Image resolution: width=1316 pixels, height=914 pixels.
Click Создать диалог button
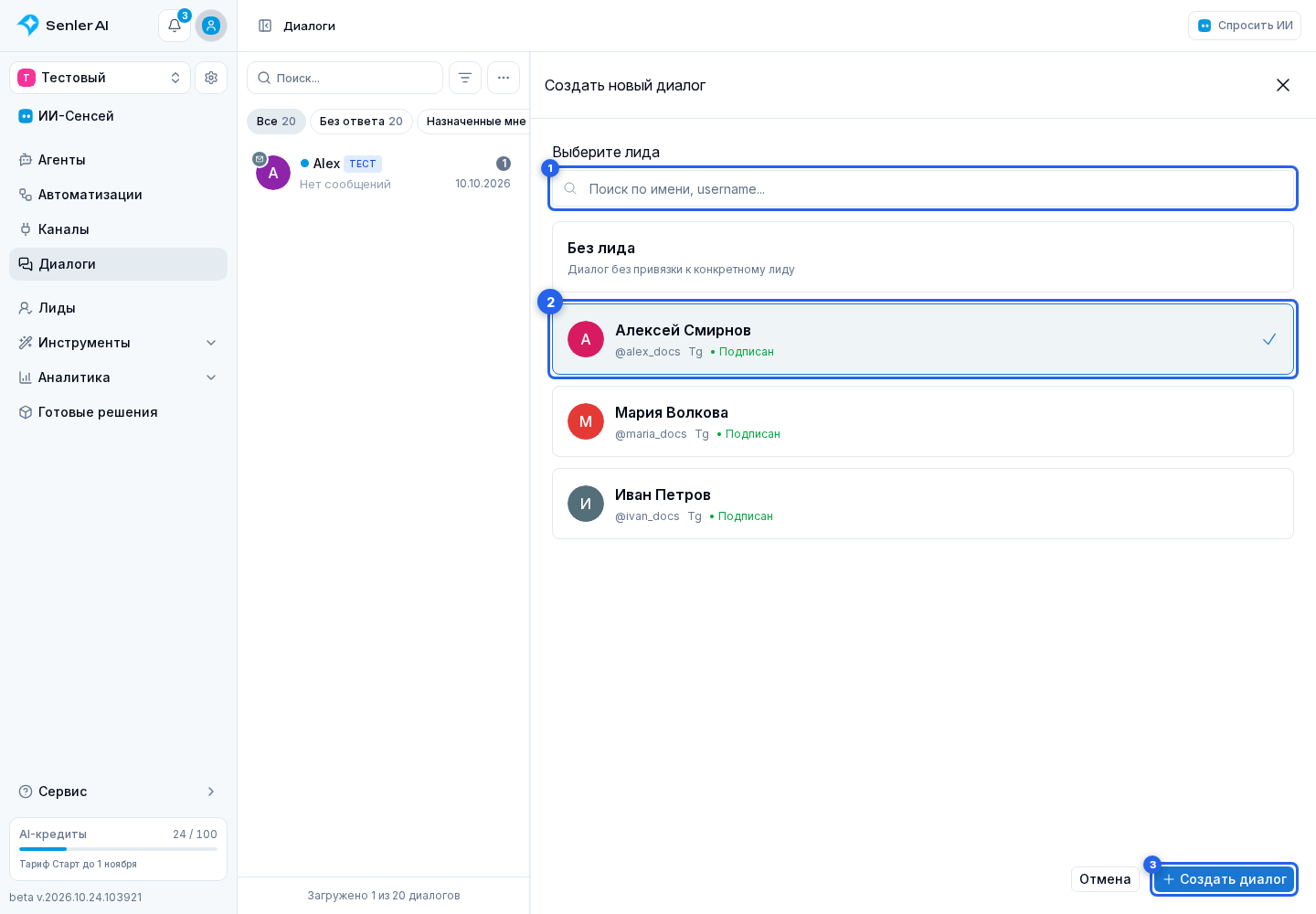(1224, 879)
